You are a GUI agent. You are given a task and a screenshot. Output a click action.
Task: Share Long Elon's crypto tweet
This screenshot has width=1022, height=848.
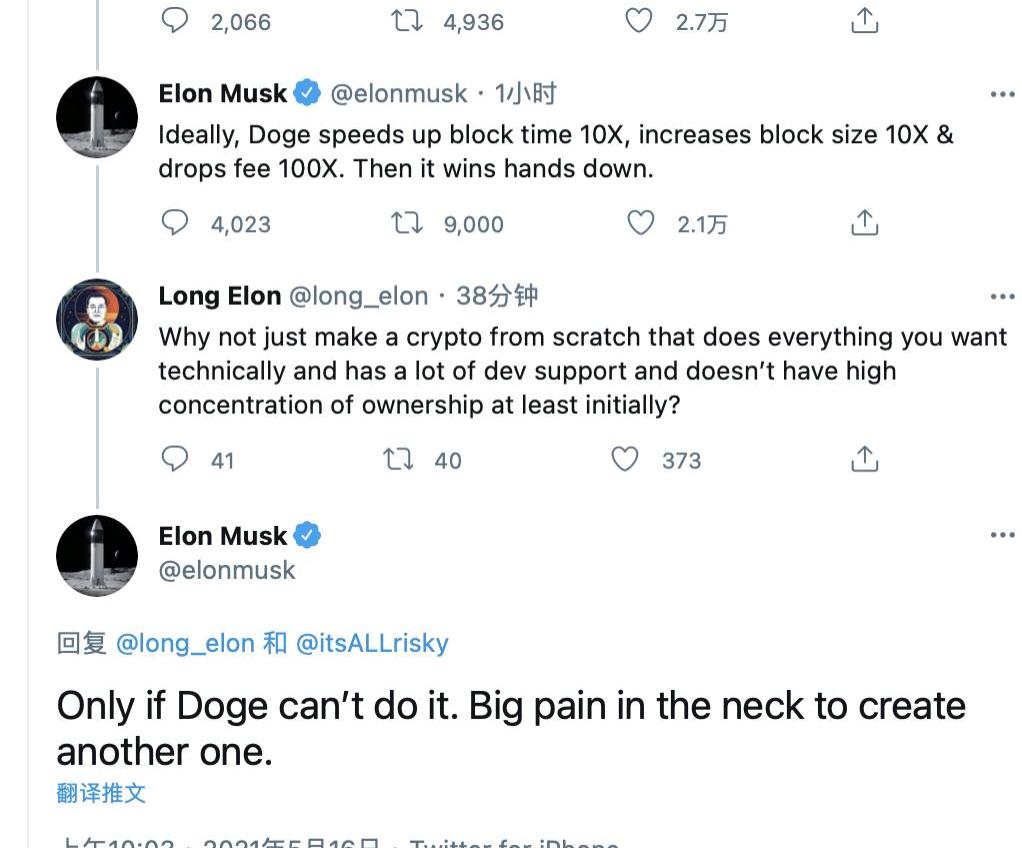point(864,459)
